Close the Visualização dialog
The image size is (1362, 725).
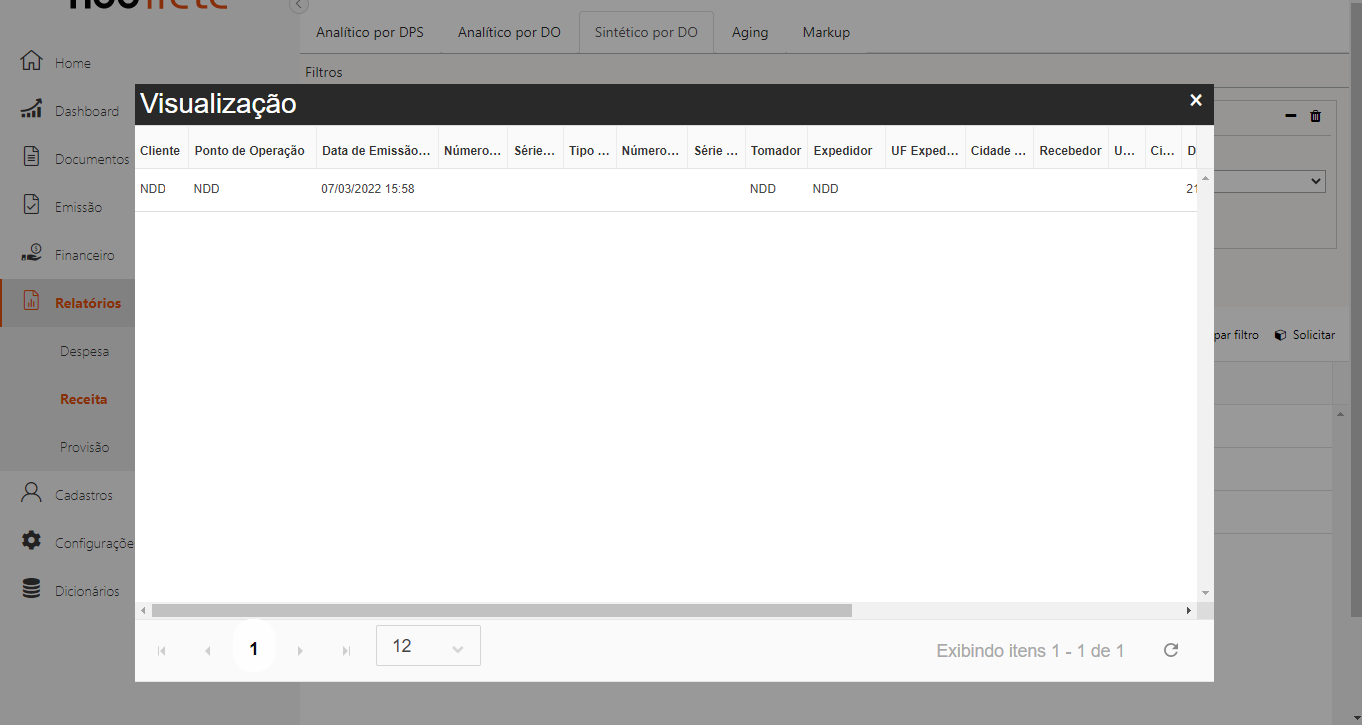(1195, 100)
